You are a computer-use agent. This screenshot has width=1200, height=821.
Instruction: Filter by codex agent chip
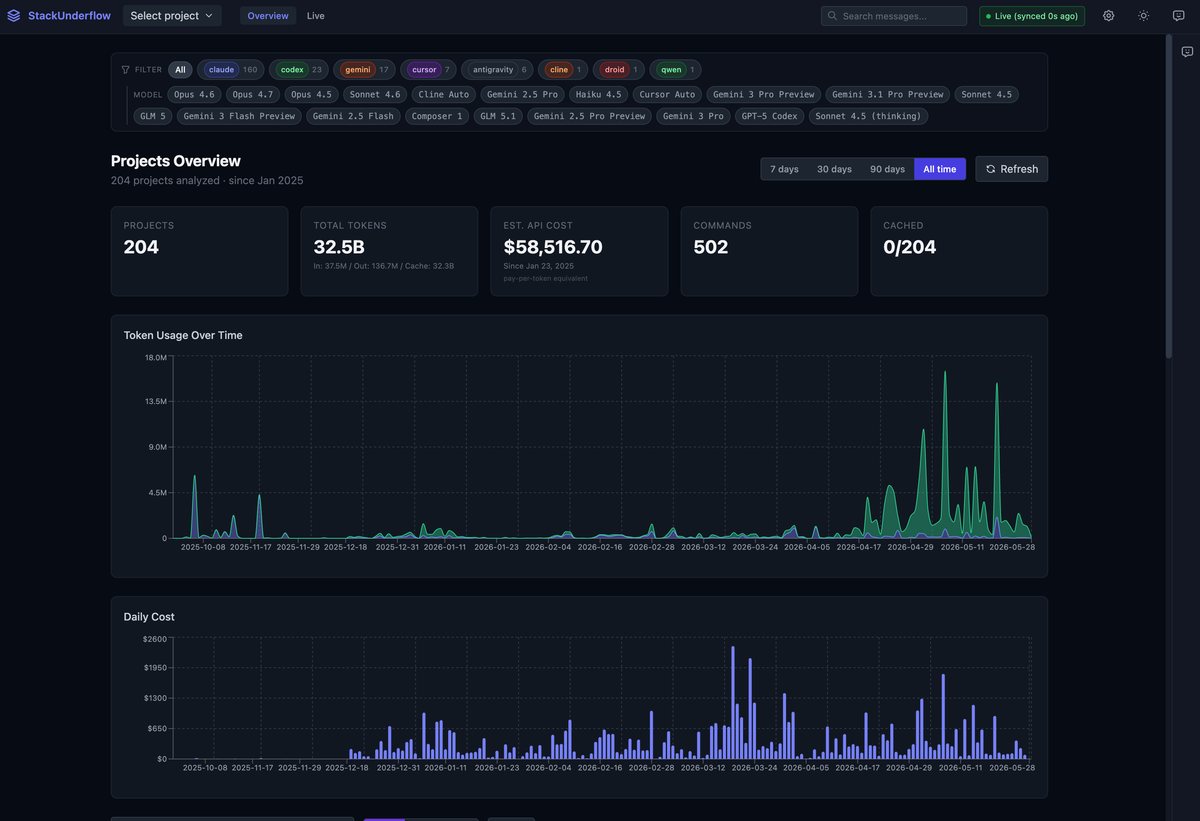tap(299, 70)
